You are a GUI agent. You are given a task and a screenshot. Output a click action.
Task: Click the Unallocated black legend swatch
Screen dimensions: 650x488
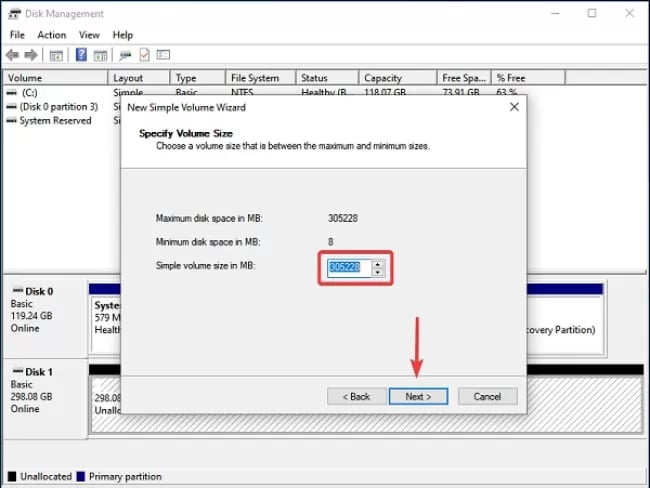click(12, 476)
